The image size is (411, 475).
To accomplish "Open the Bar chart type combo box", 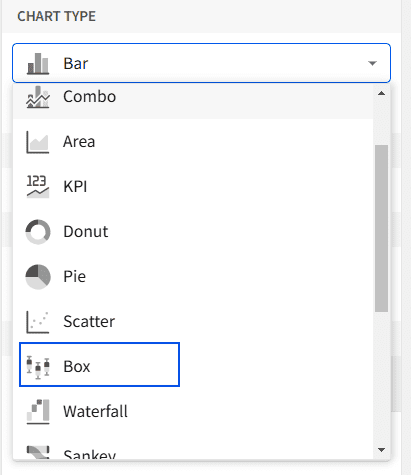I will (x=201, y=63).
